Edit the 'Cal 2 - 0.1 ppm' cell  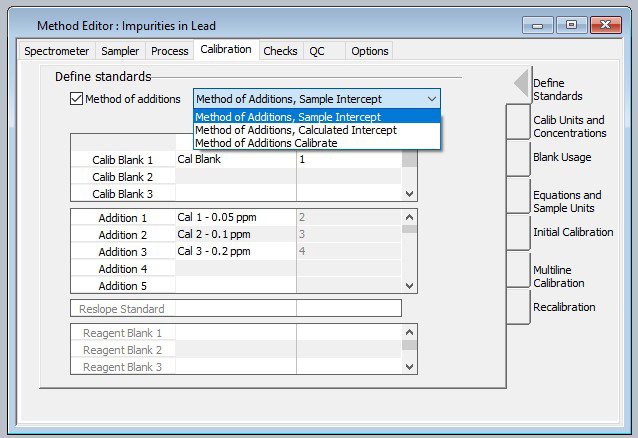click(x=236, y=234)
